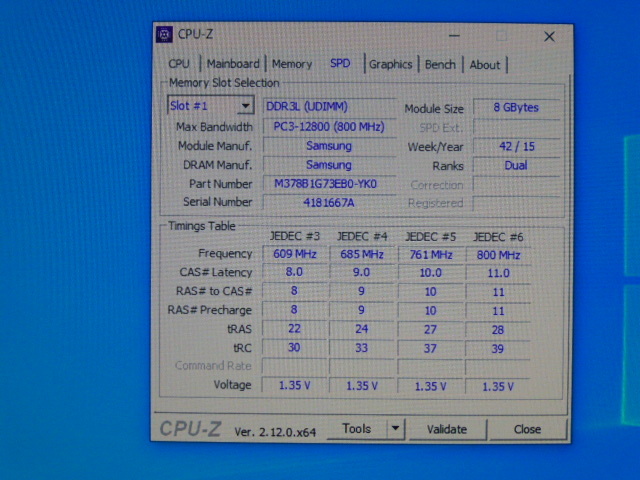Switch to the CPU tab
Viewport: 640px width, 480px height.
(179, 64)
